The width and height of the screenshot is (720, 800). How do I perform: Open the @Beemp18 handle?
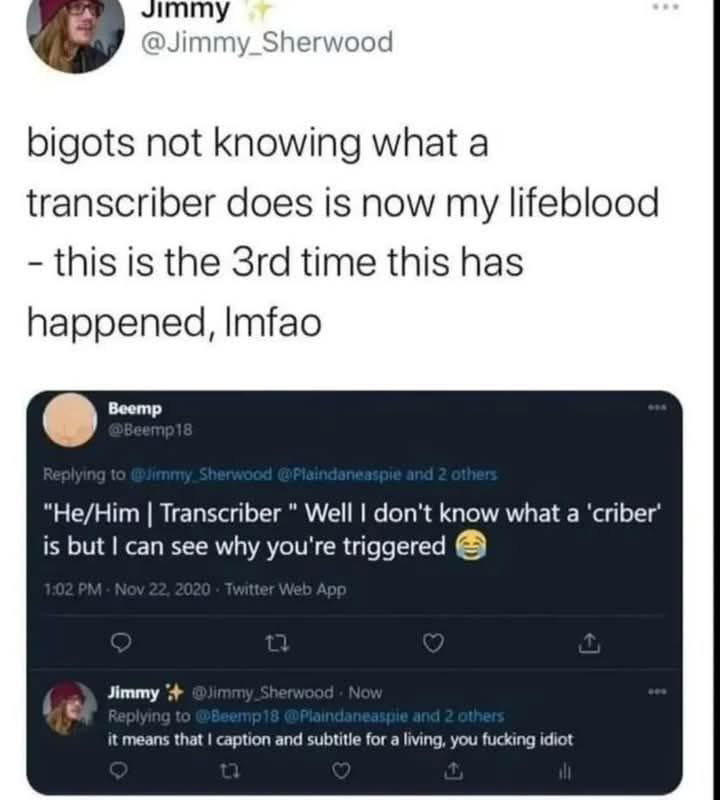coord(150,430)
